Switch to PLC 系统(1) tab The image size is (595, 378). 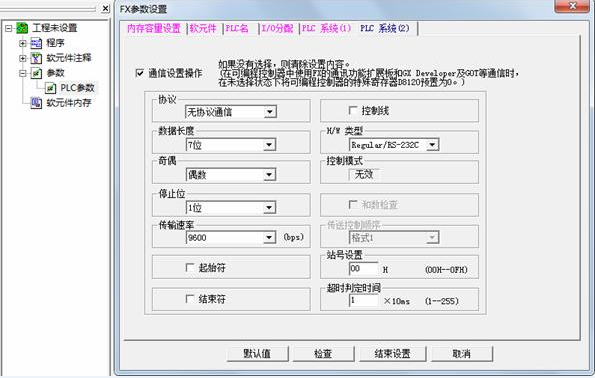tap(326, 28)
